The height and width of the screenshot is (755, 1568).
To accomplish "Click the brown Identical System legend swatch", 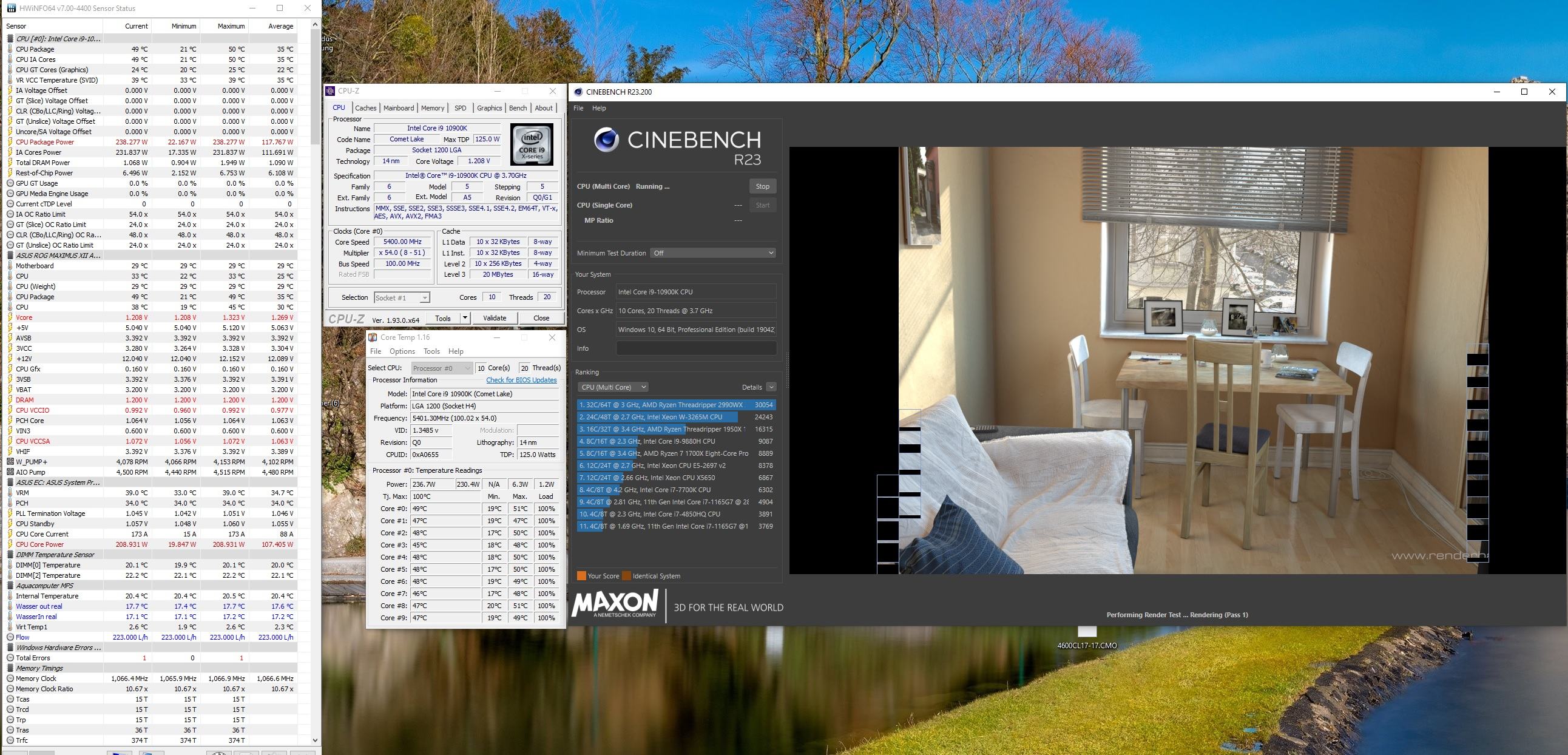I will point(626,576).
